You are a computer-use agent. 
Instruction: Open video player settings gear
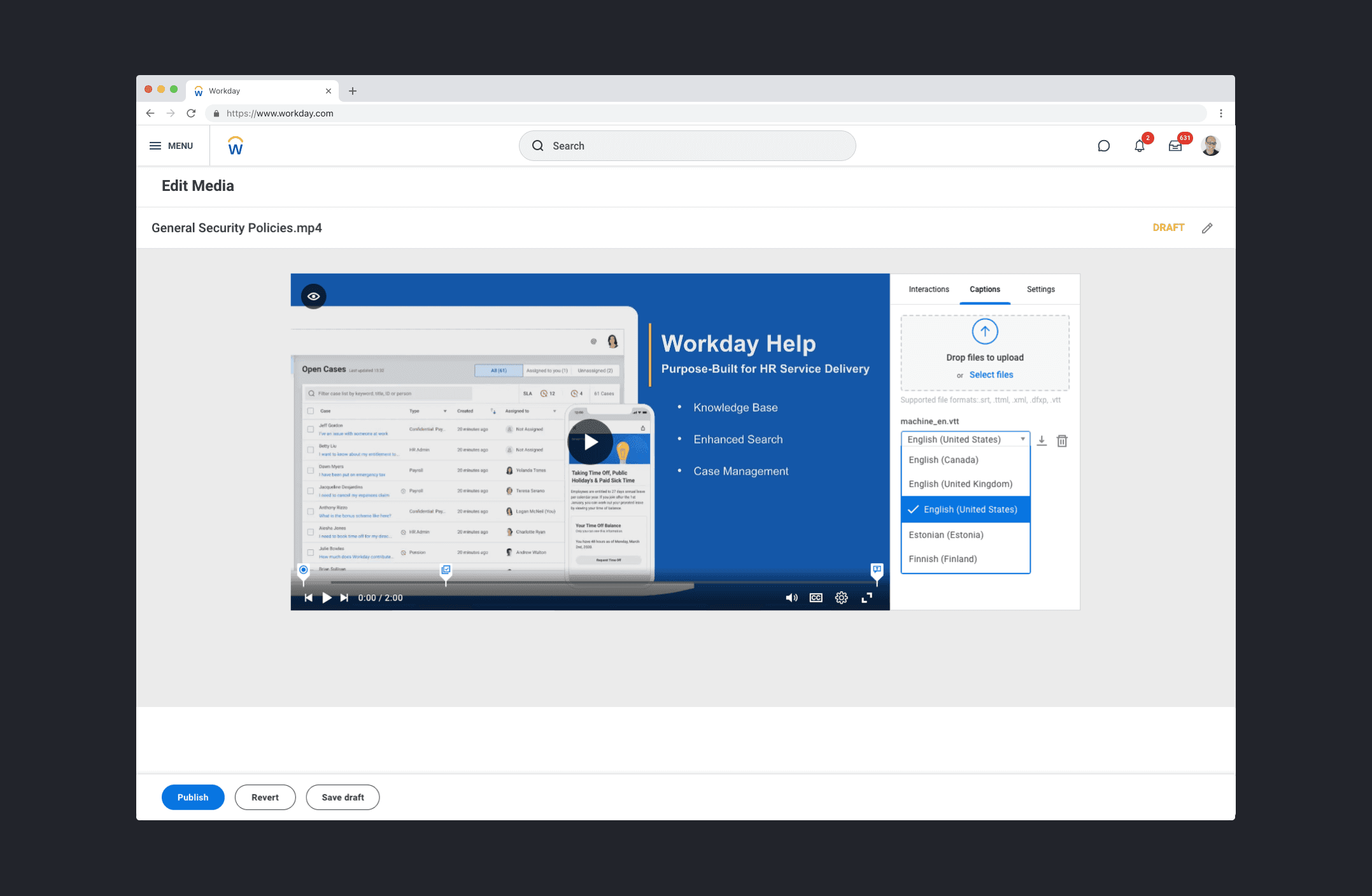point(841,598)
